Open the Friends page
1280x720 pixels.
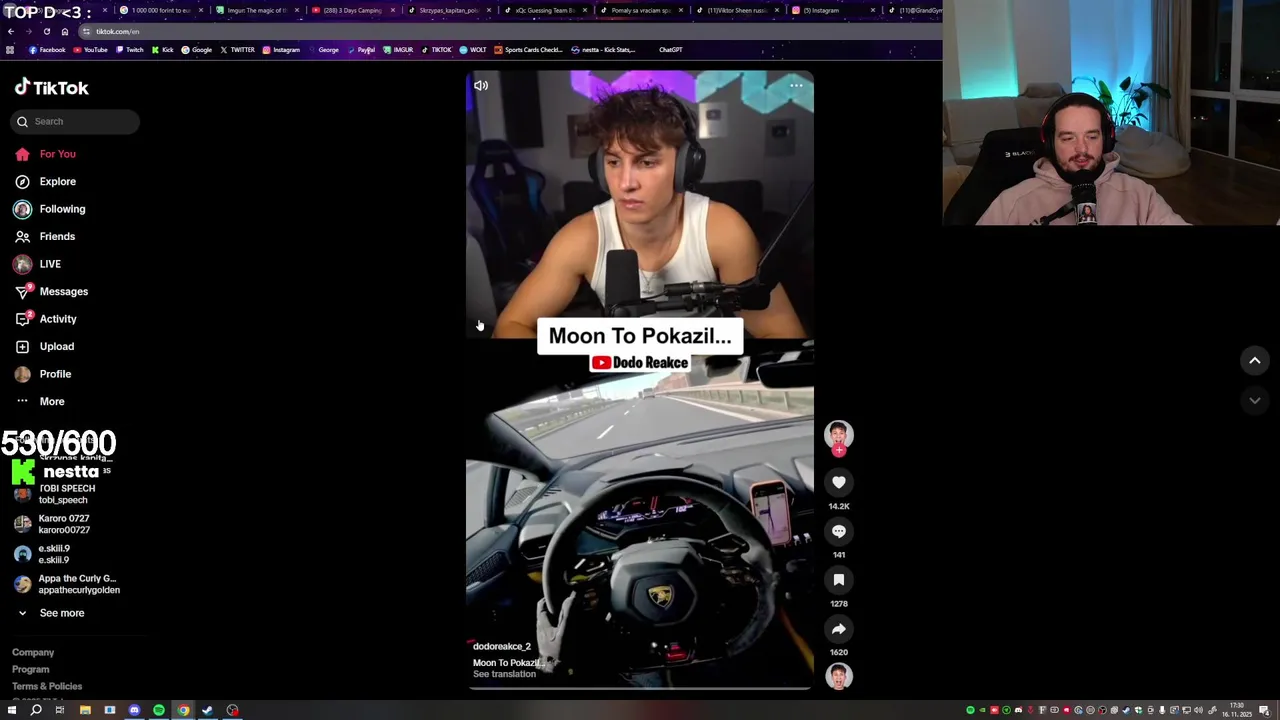tap(57, 237)
